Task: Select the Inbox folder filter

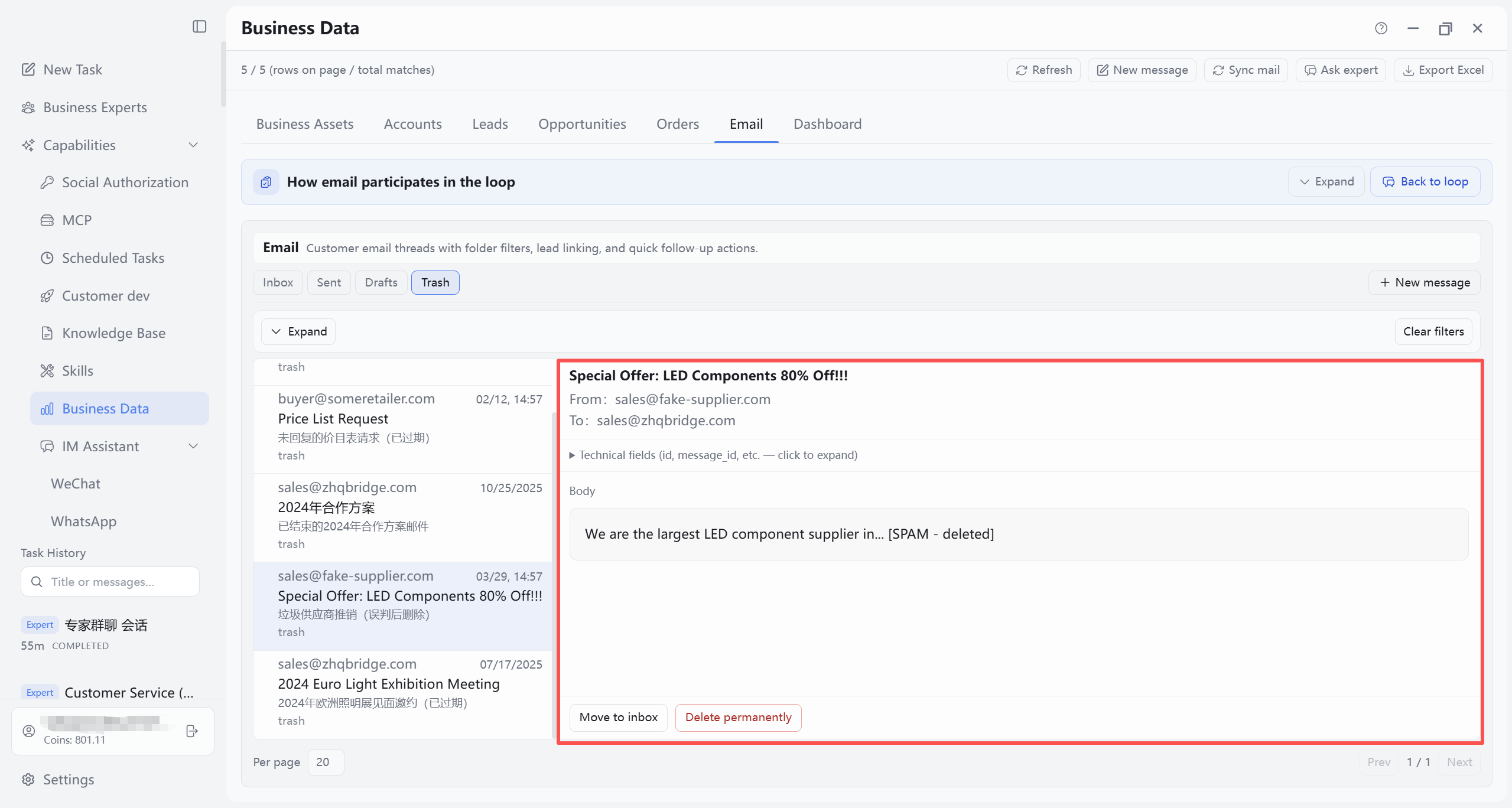Action: coord(278,282)
